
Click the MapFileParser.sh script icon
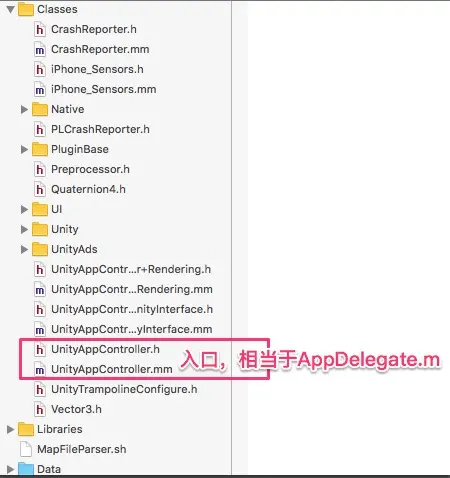(x=26, y=449)
